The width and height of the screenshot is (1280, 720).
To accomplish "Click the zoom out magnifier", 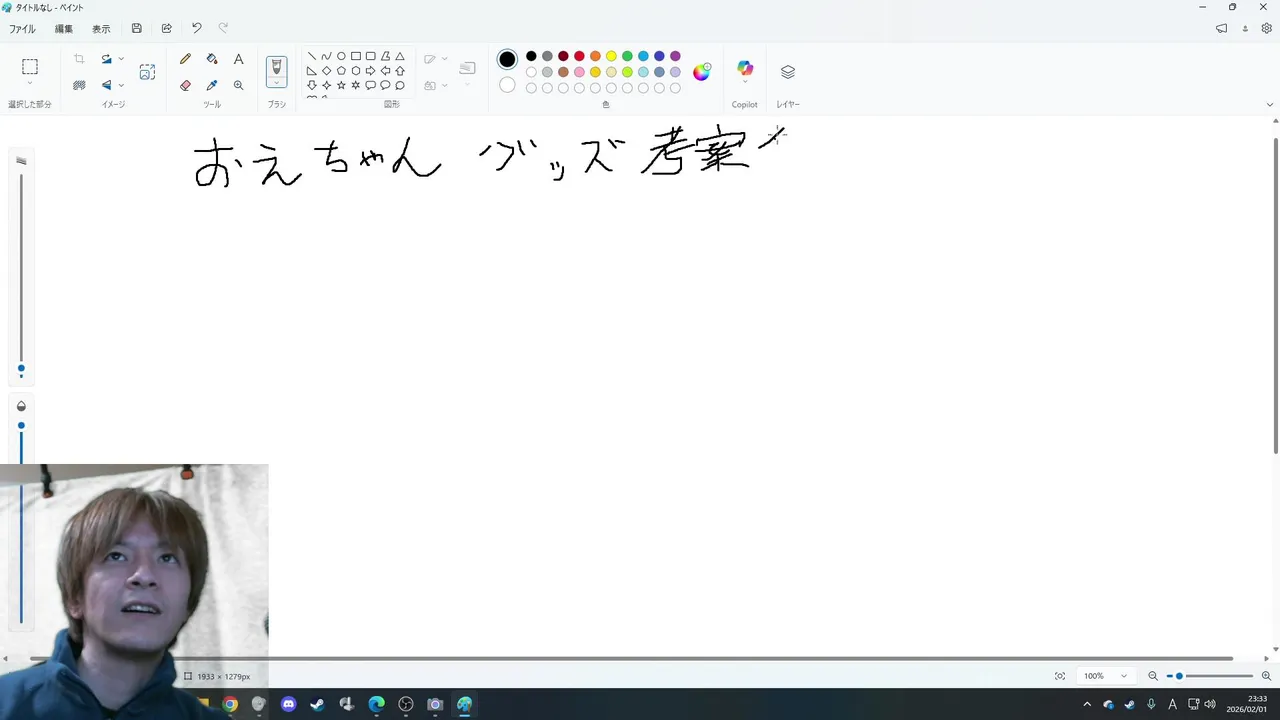I will [x=1153, y=676].
